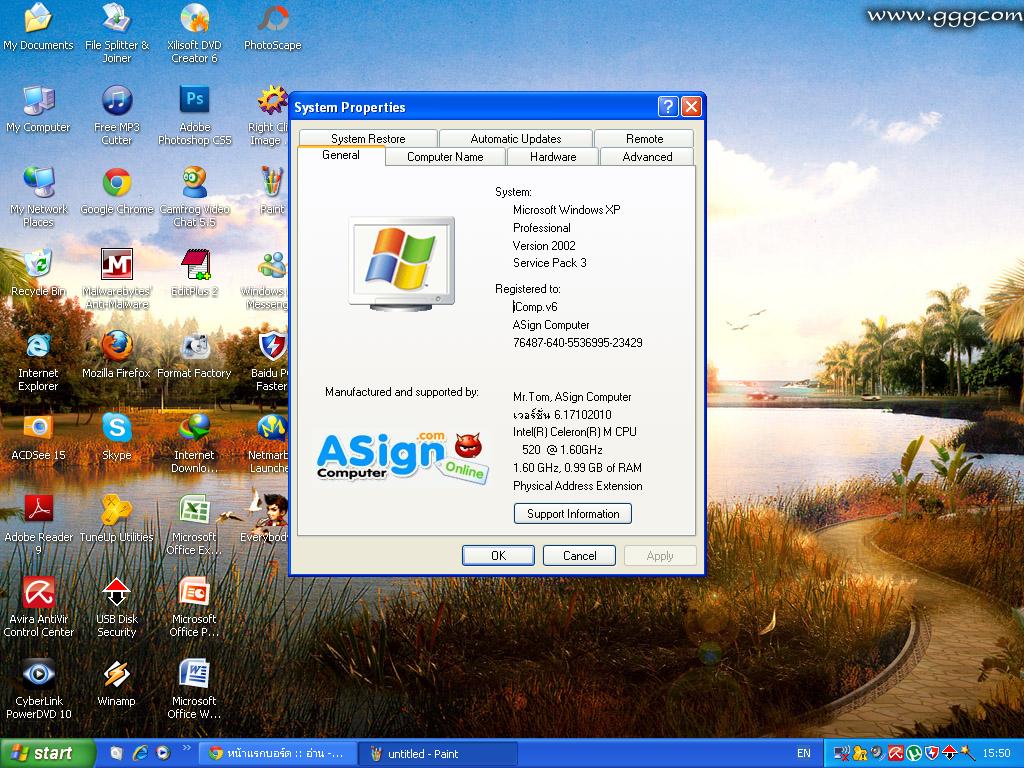The width and height of the screenshot is (1024, 768).
Task: Select My Network Places icon
Action: pos(38,197)
